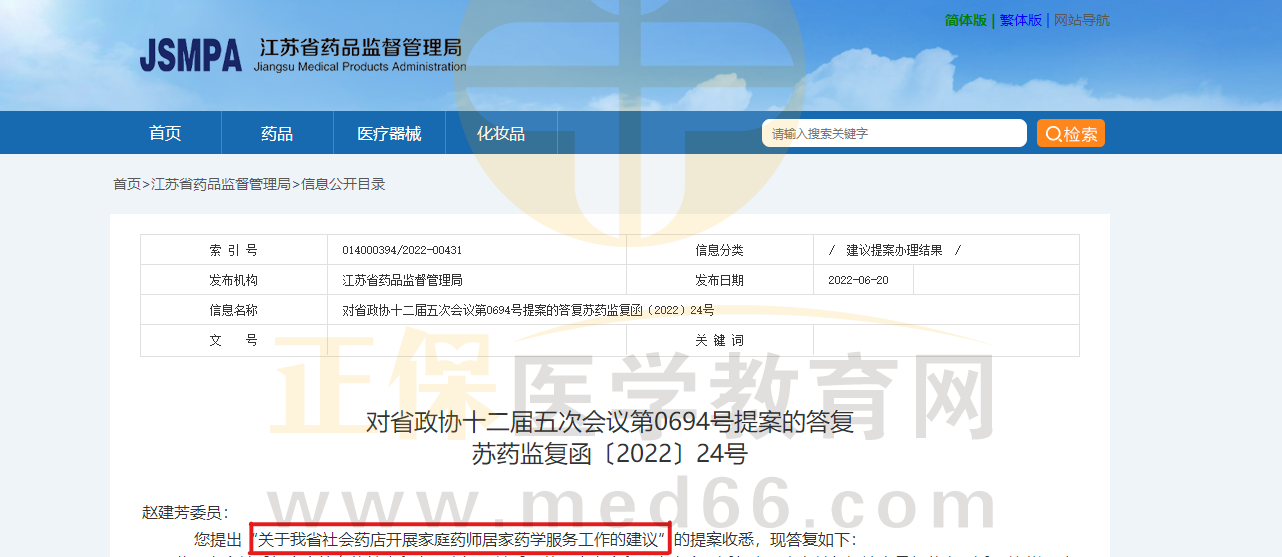Switch to 繁体版 language

tap(1020, 20)
